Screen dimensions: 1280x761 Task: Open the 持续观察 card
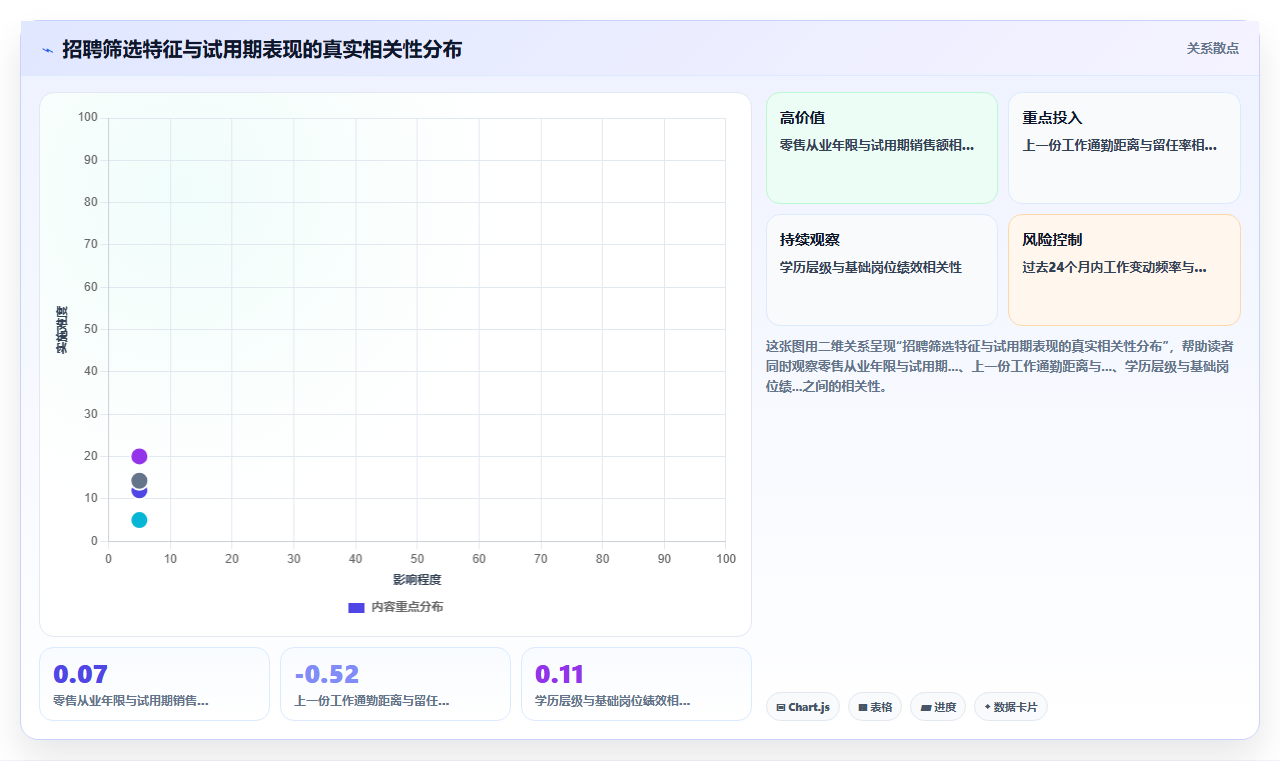pos(882,270)
